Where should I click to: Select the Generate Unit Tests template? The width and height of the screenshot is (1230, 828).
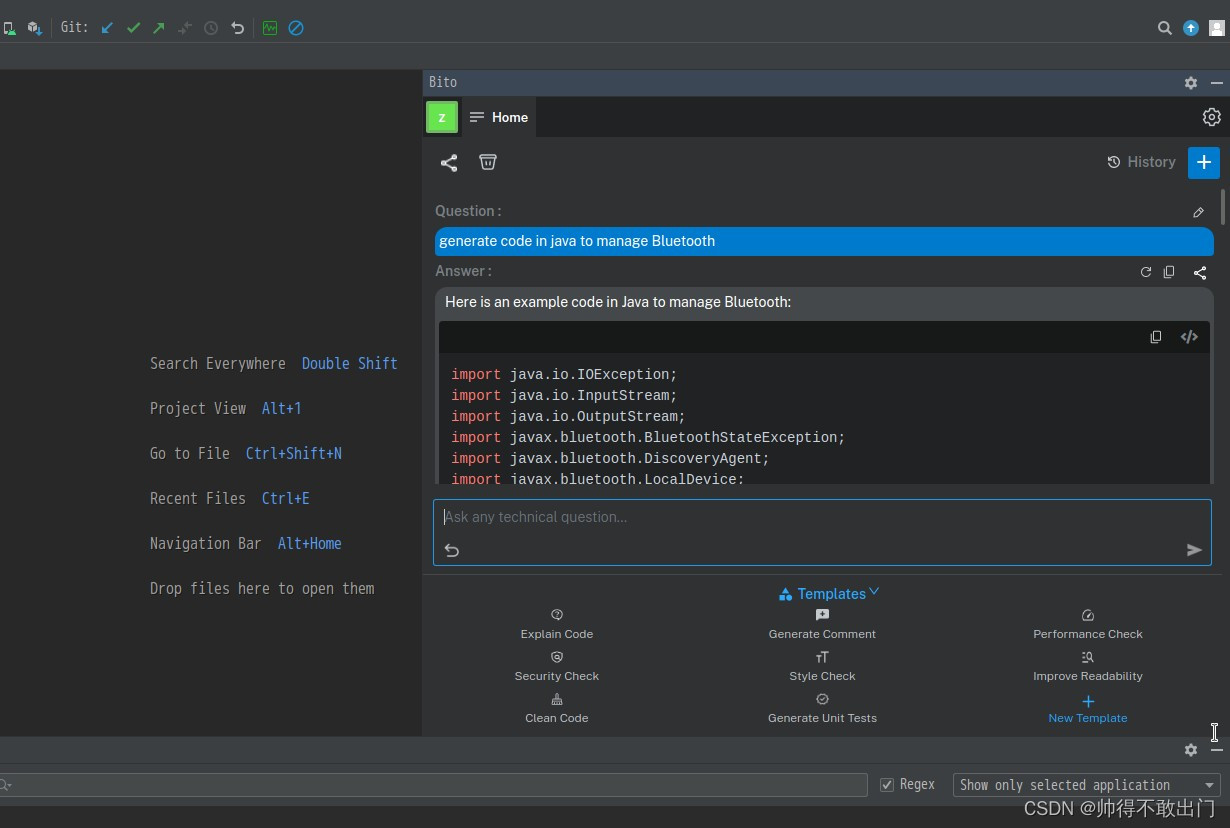tap(822, 709)
